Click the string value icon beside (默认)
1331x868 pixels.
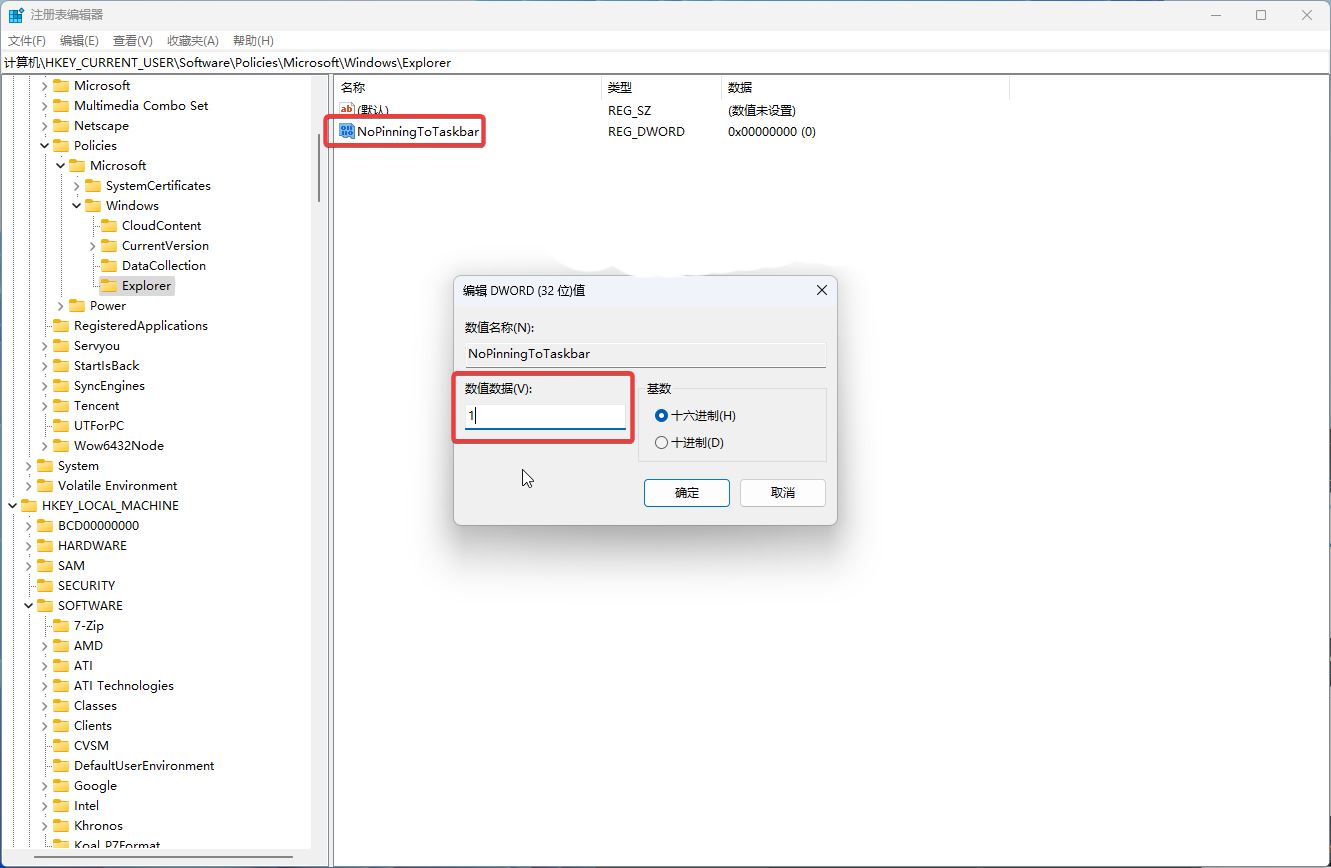(x=347, y=110)
